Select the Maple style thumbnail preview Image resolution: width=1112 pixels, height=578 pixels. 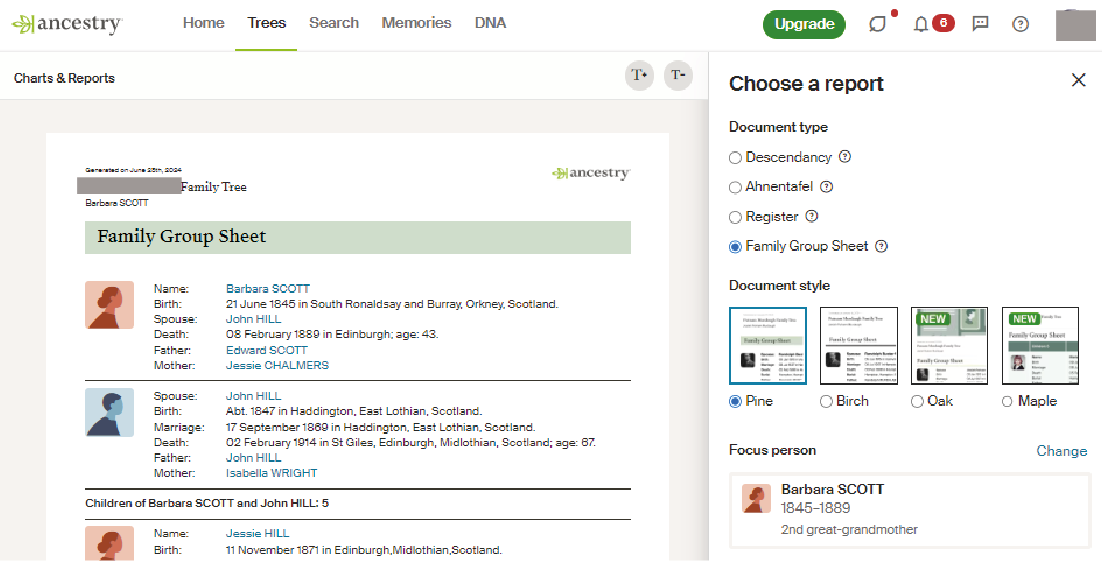pyautogui.click(x=1039, y=347)
